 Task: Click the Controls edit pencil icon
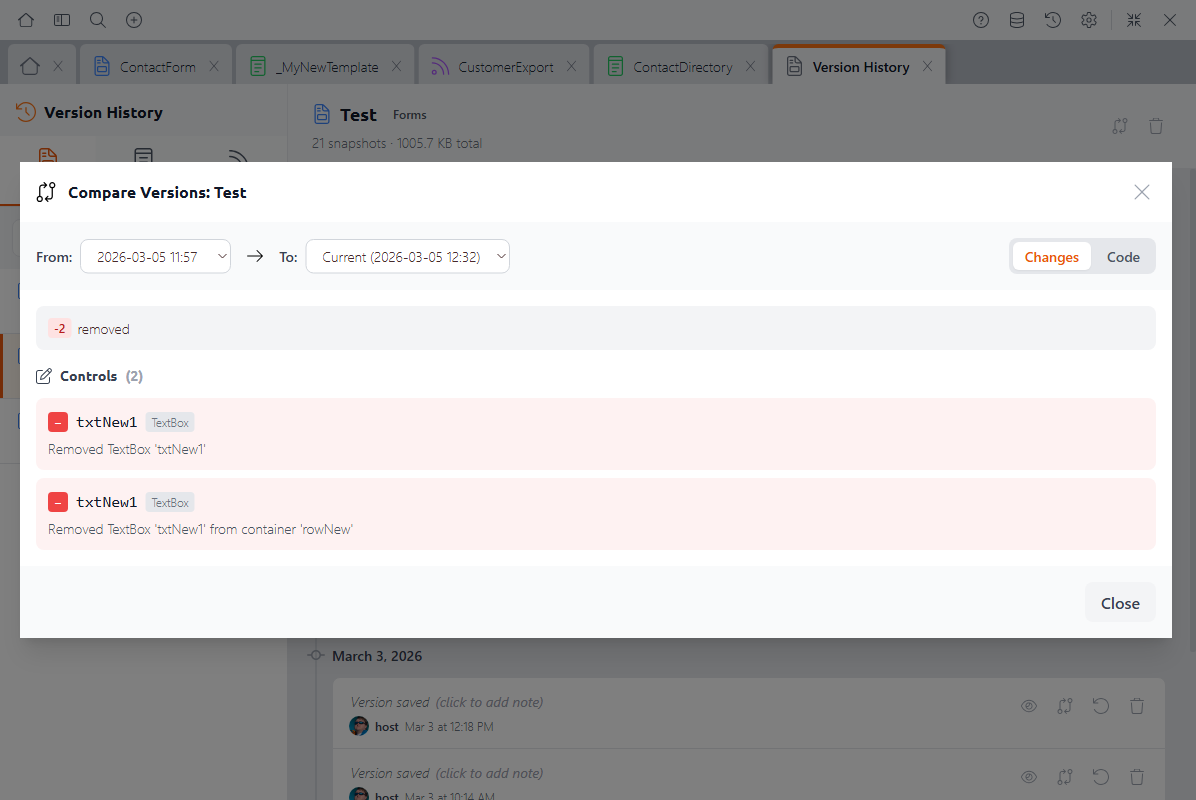[x=44, y=376]
